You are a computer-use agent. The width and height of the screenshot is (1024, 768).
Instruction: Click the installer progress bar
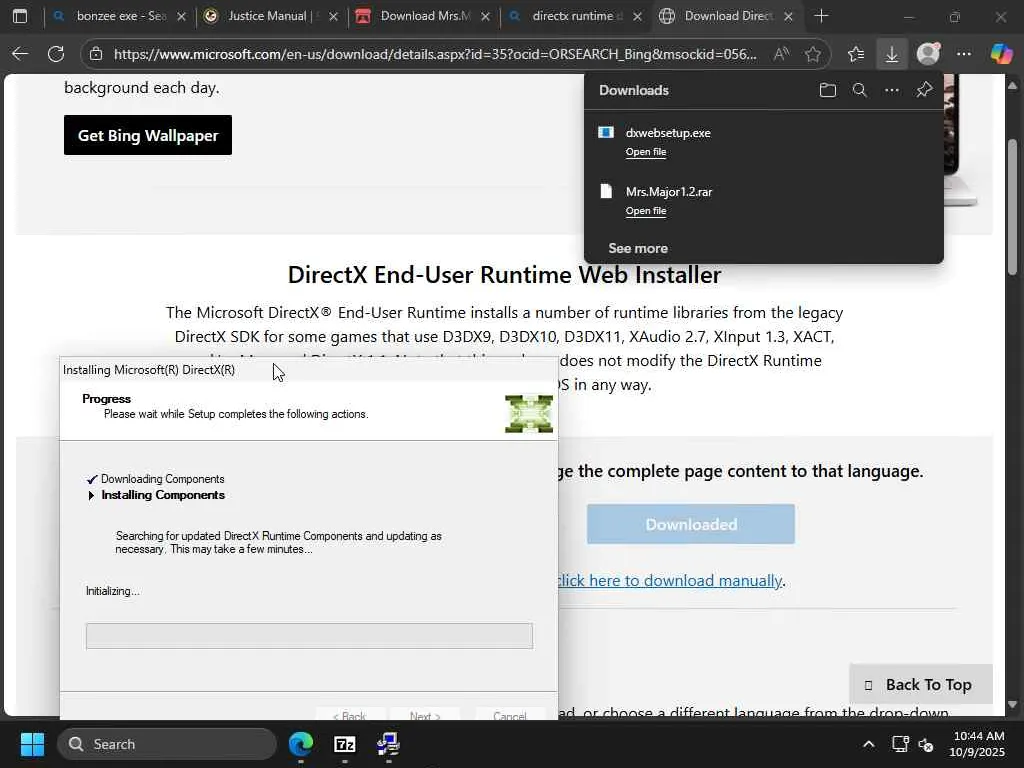pyautogui.click(x=310, y=635)
